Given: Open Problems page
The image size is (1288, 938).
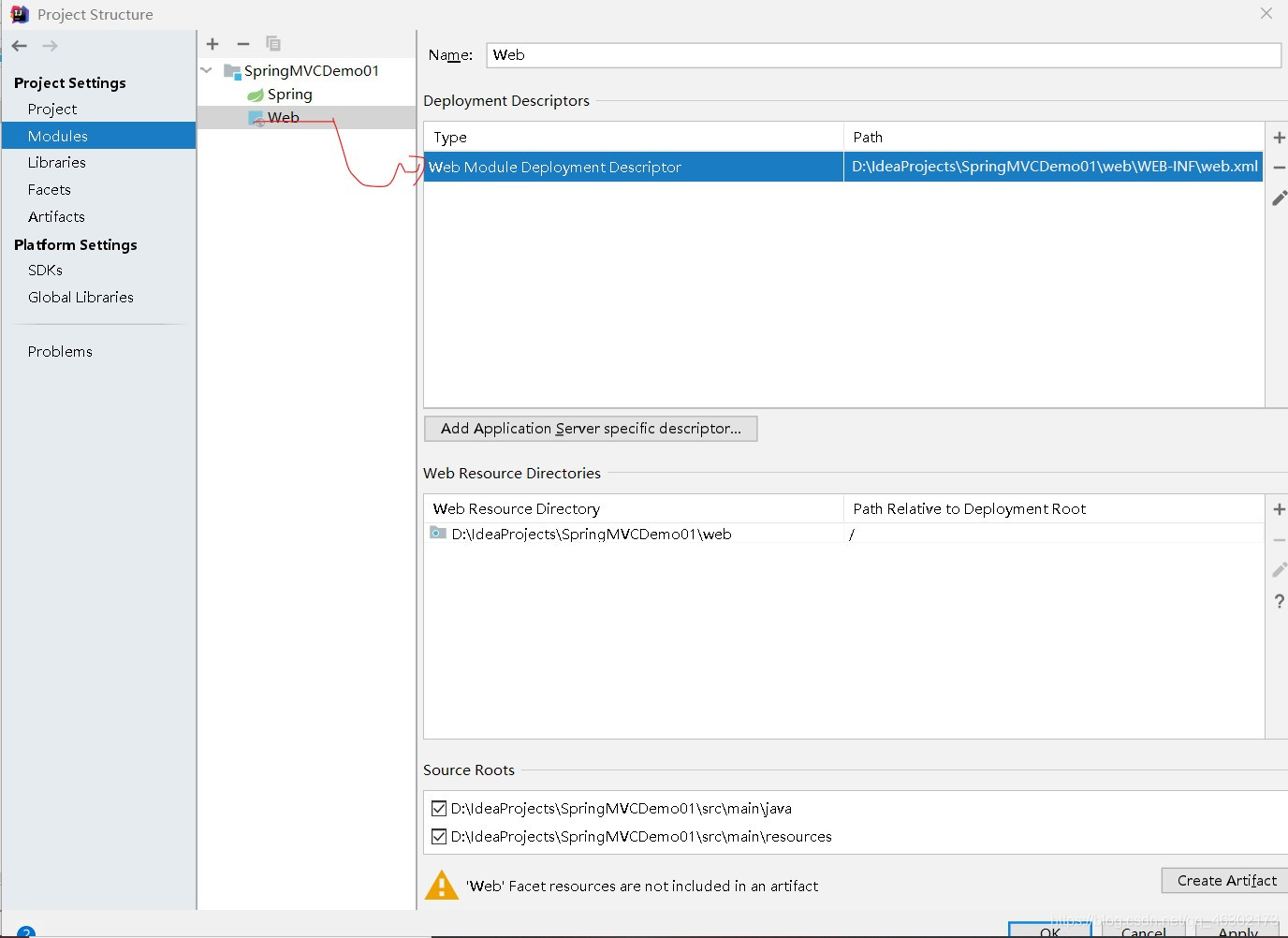Looking at the screenshot, I should pos(60,352).
